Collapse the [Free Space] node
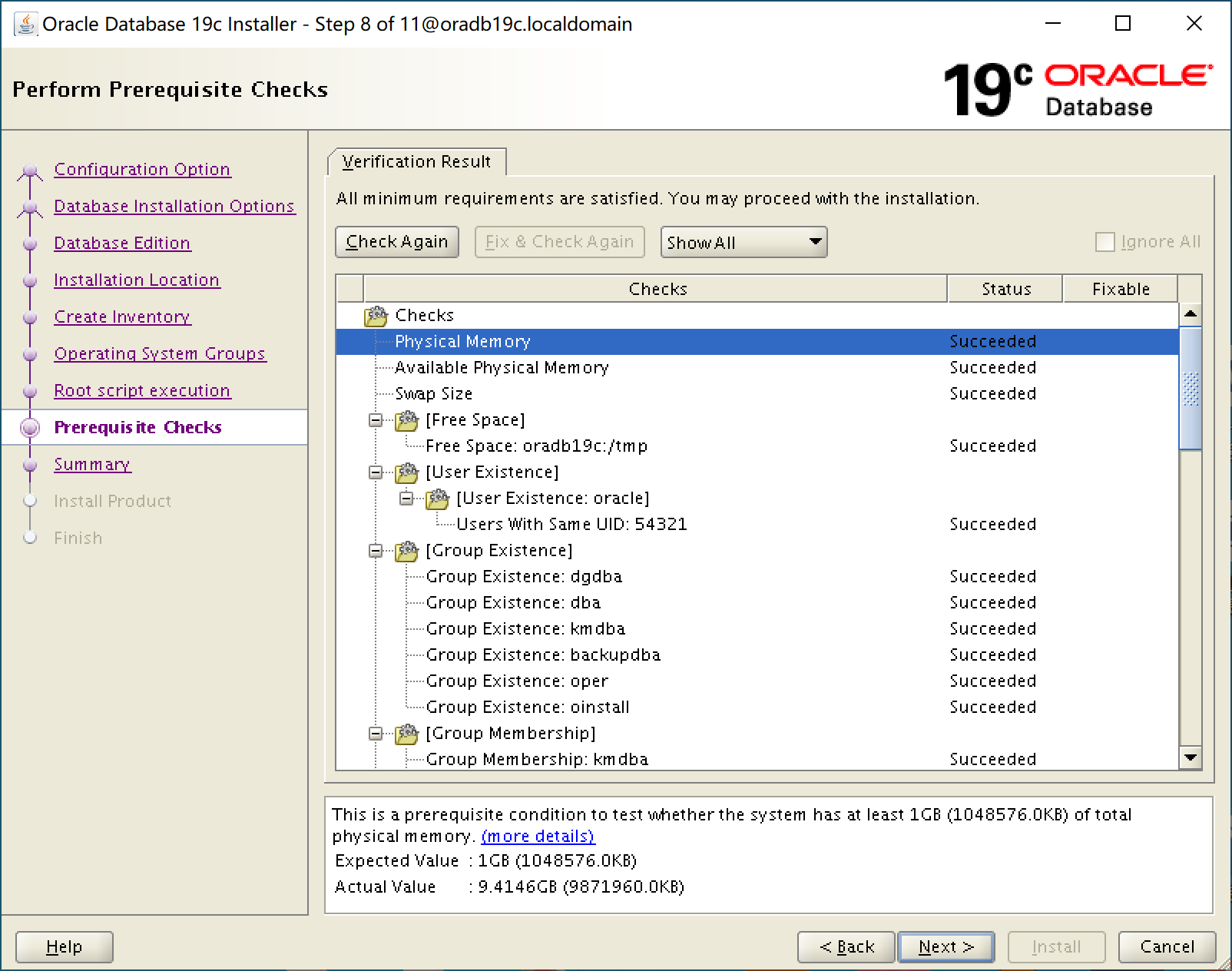 (x=376, y=420)
